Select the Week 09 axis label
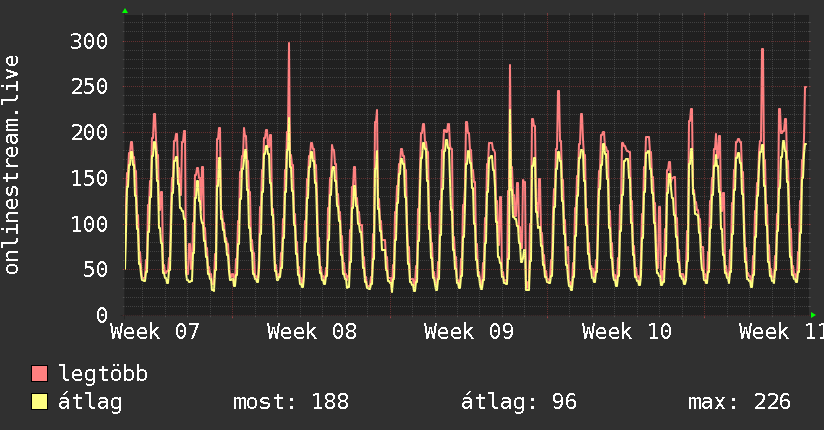This screenshot has width=824, height=430. click(469, 331)
